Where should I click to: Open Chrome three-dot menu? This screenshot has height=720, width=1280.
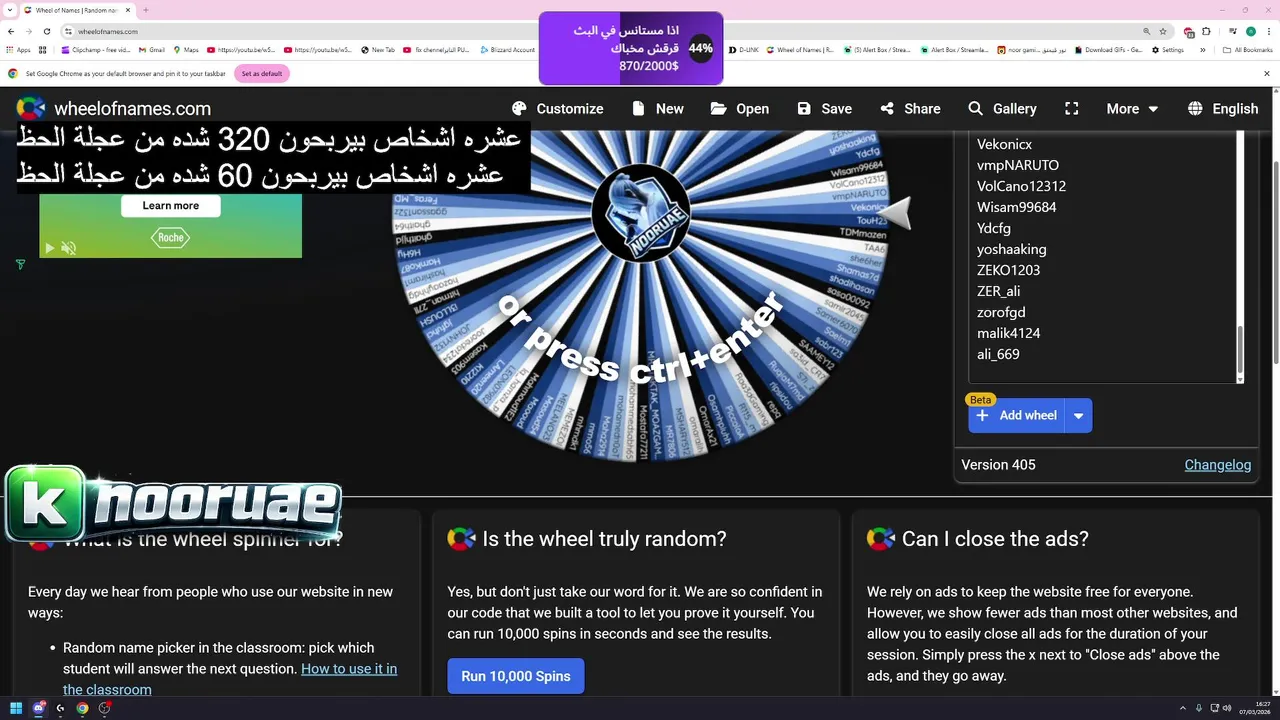pos(1267,32)
